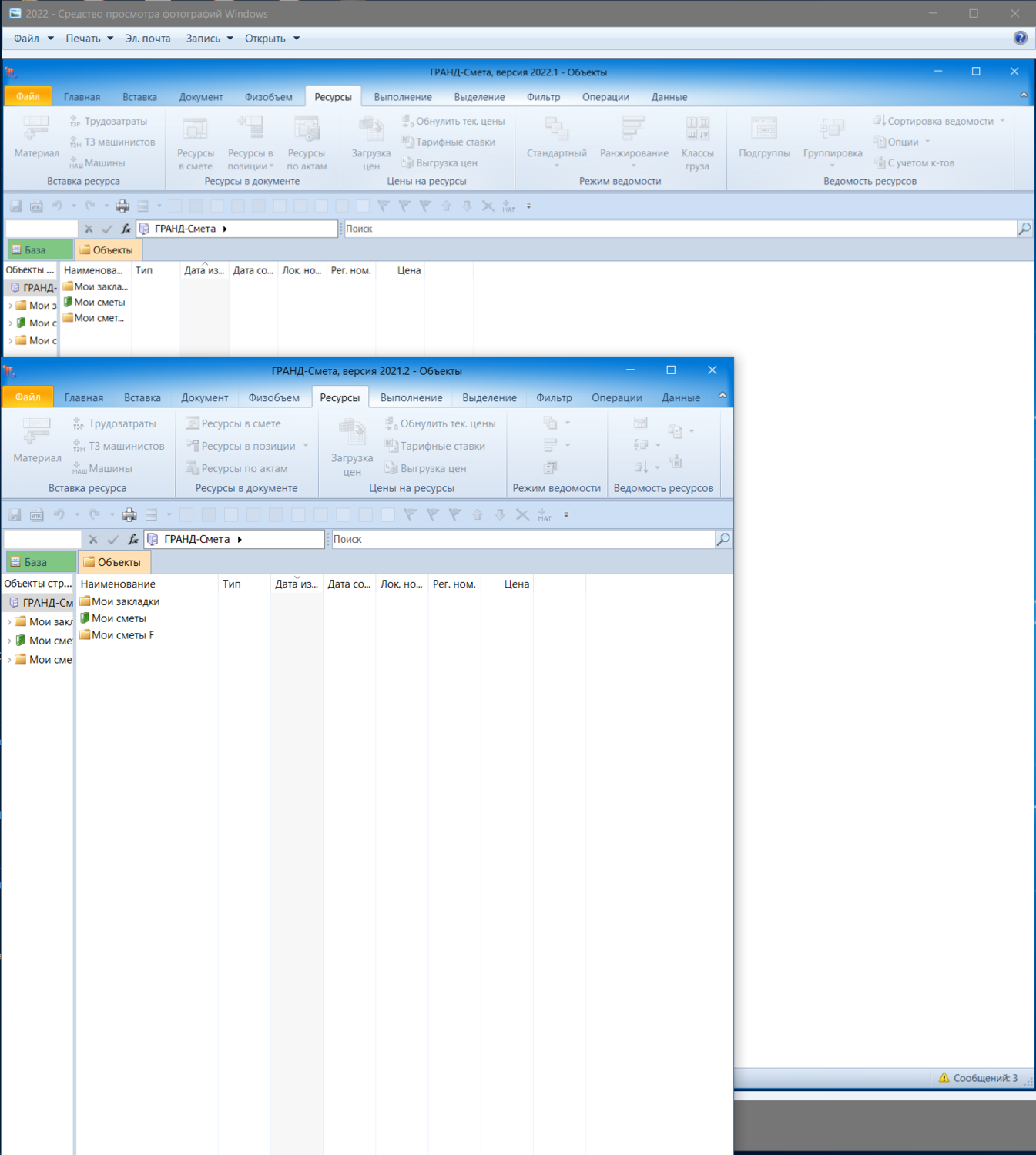Open Photo Viewer help via question mark icon
This screenshot has width=1036, height=1155.
coord(1021,38)
